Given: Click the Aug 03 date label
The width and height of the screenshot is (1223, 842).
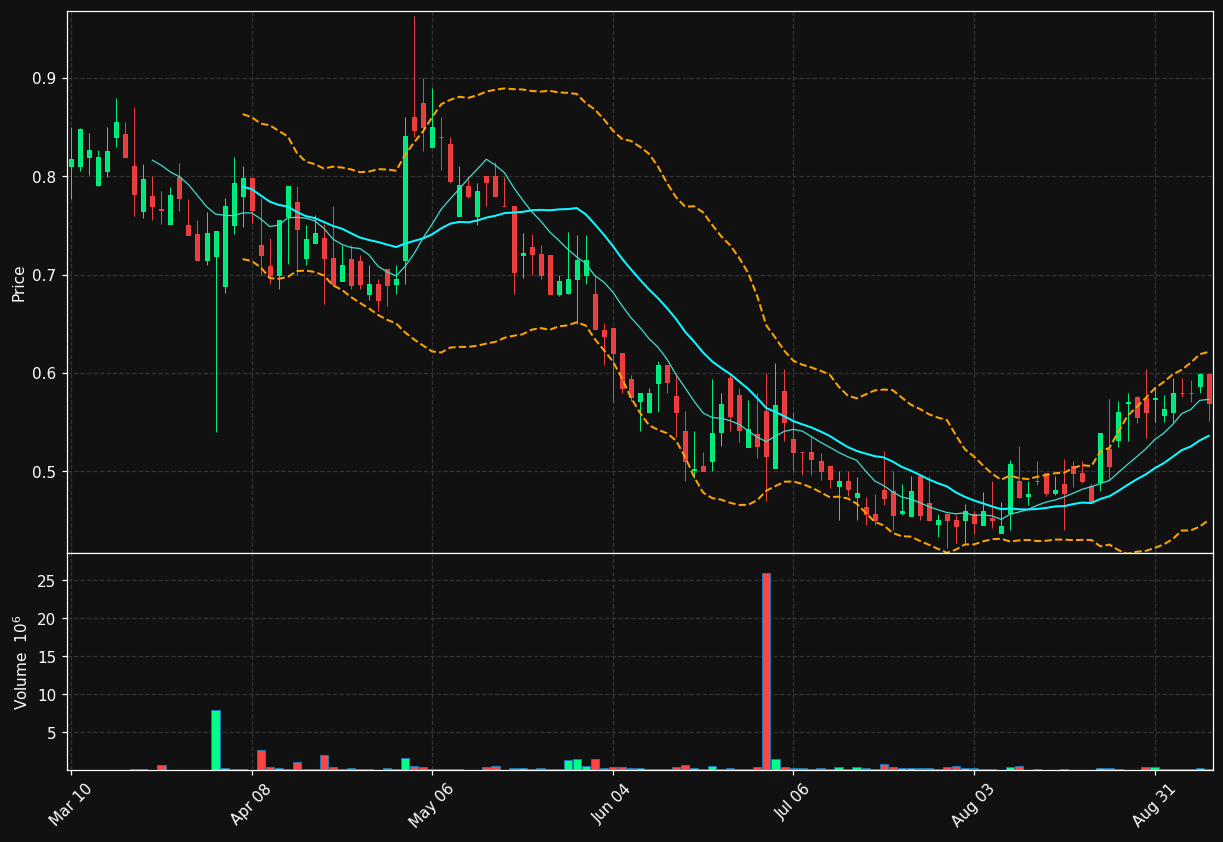Looking at the screenshot, I should (x=973, y=803).
